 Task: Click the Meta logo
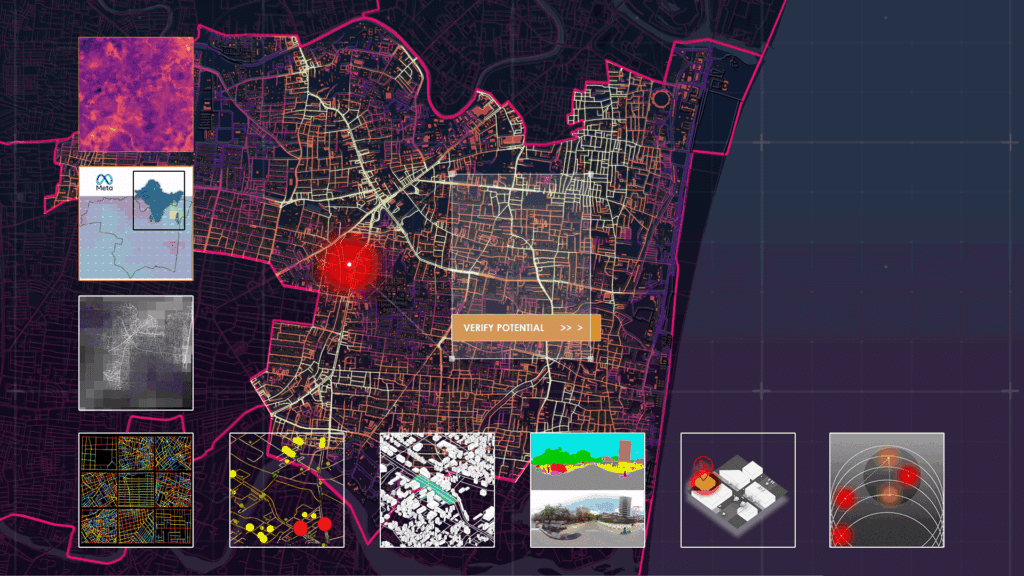[x=104, y=182]
